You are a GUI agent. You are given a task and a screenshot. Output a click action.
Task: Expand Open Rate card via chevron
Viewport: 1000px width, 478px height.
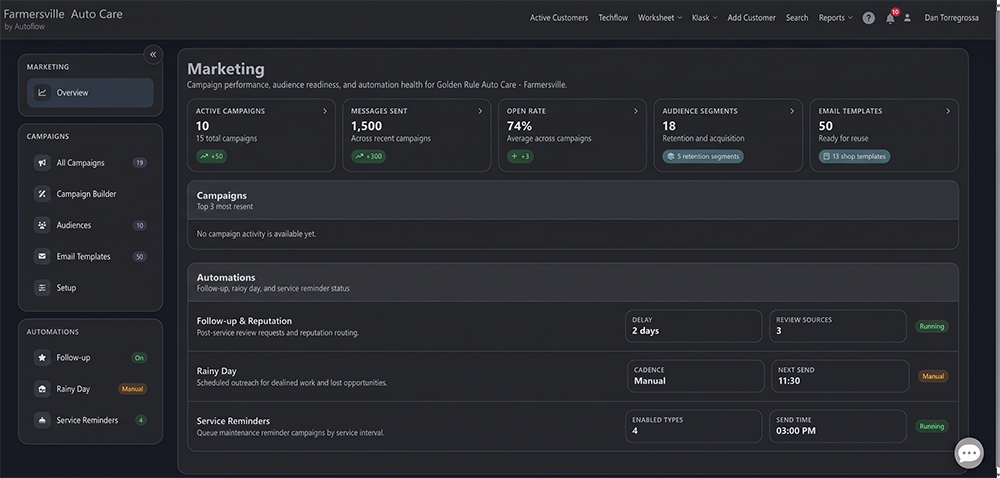[635, 111]
